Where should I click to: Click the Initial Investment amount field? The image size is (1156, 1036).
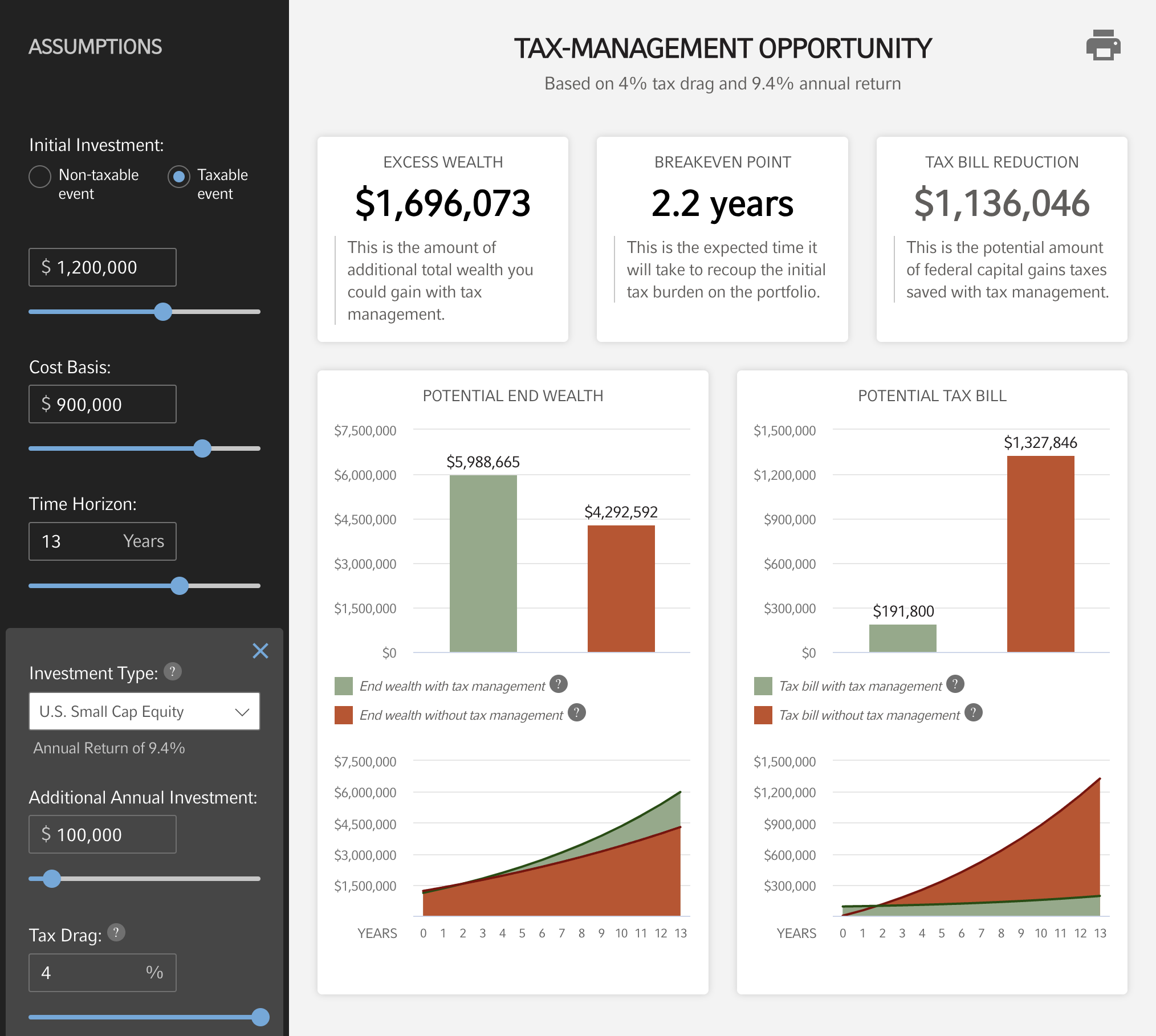pos(103,267)
